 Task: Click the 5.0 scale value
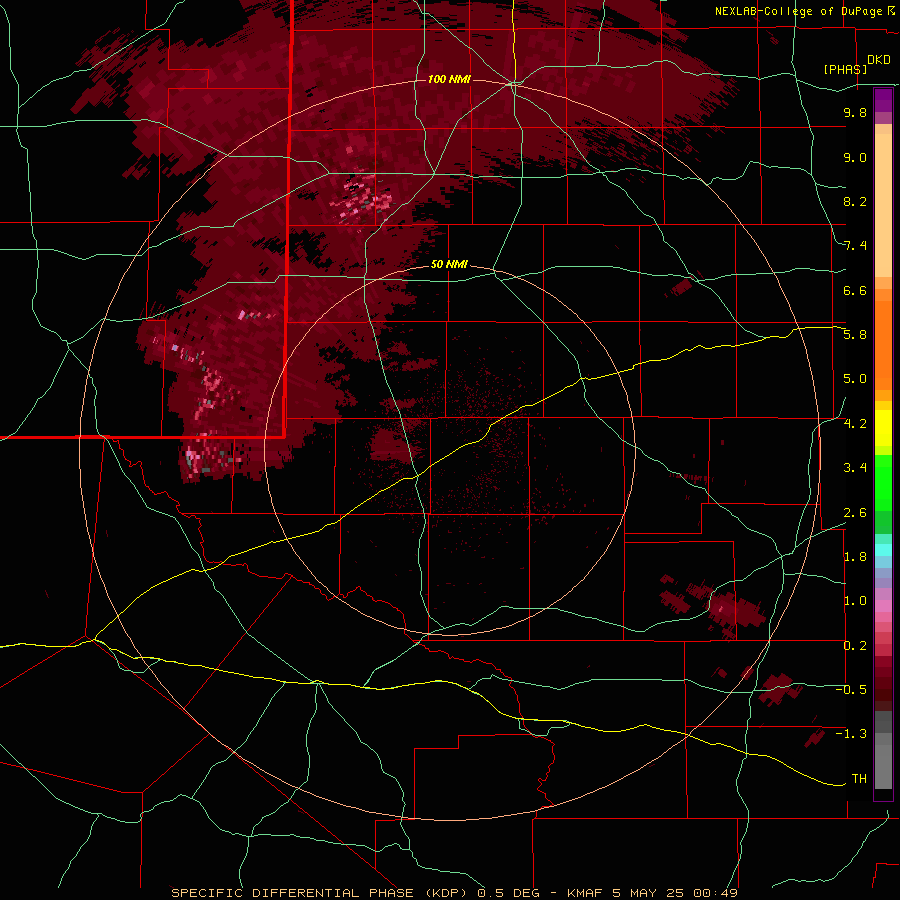tap(855, 379)
